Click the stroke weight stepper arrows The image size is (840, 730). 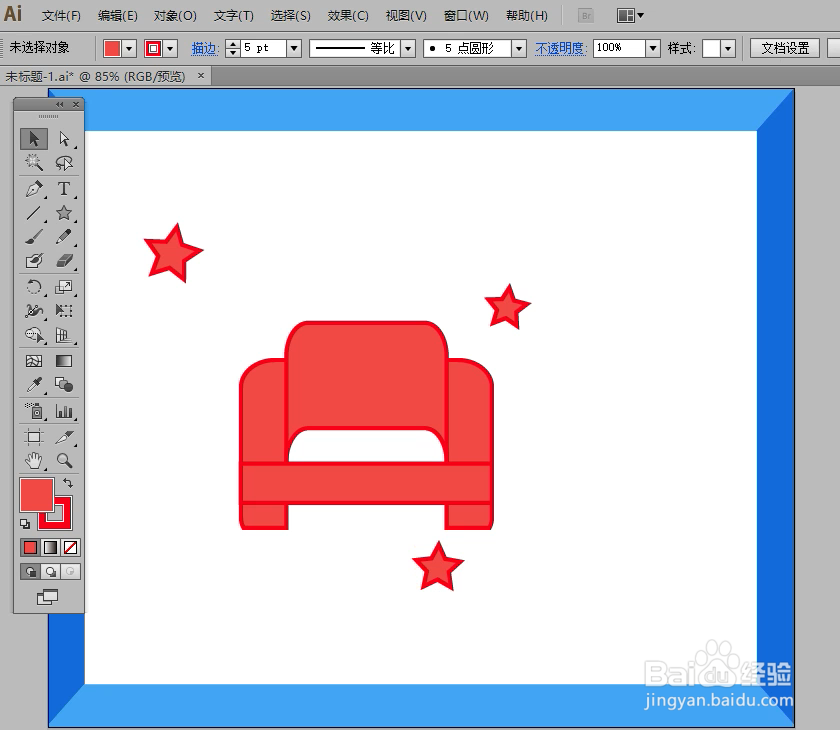pyautogui.click(x=232, y=48)
